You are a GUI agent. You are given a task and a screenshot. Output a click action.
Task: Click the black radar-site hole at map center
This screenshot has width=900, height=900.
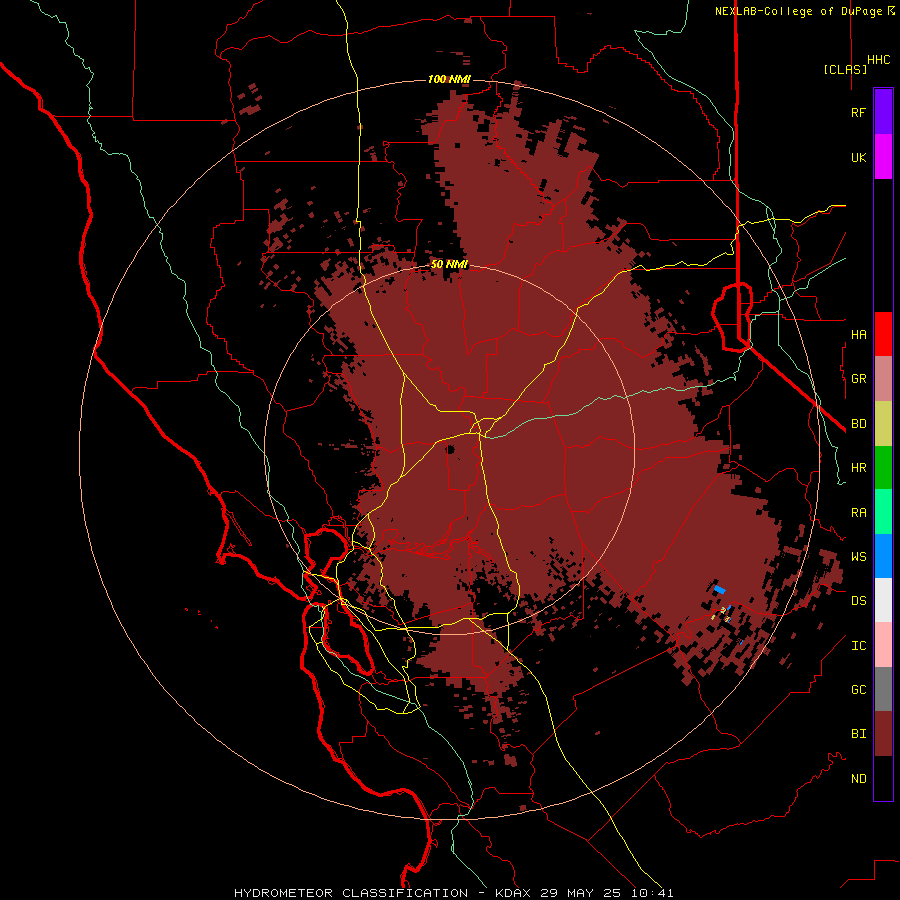(450, 449)
